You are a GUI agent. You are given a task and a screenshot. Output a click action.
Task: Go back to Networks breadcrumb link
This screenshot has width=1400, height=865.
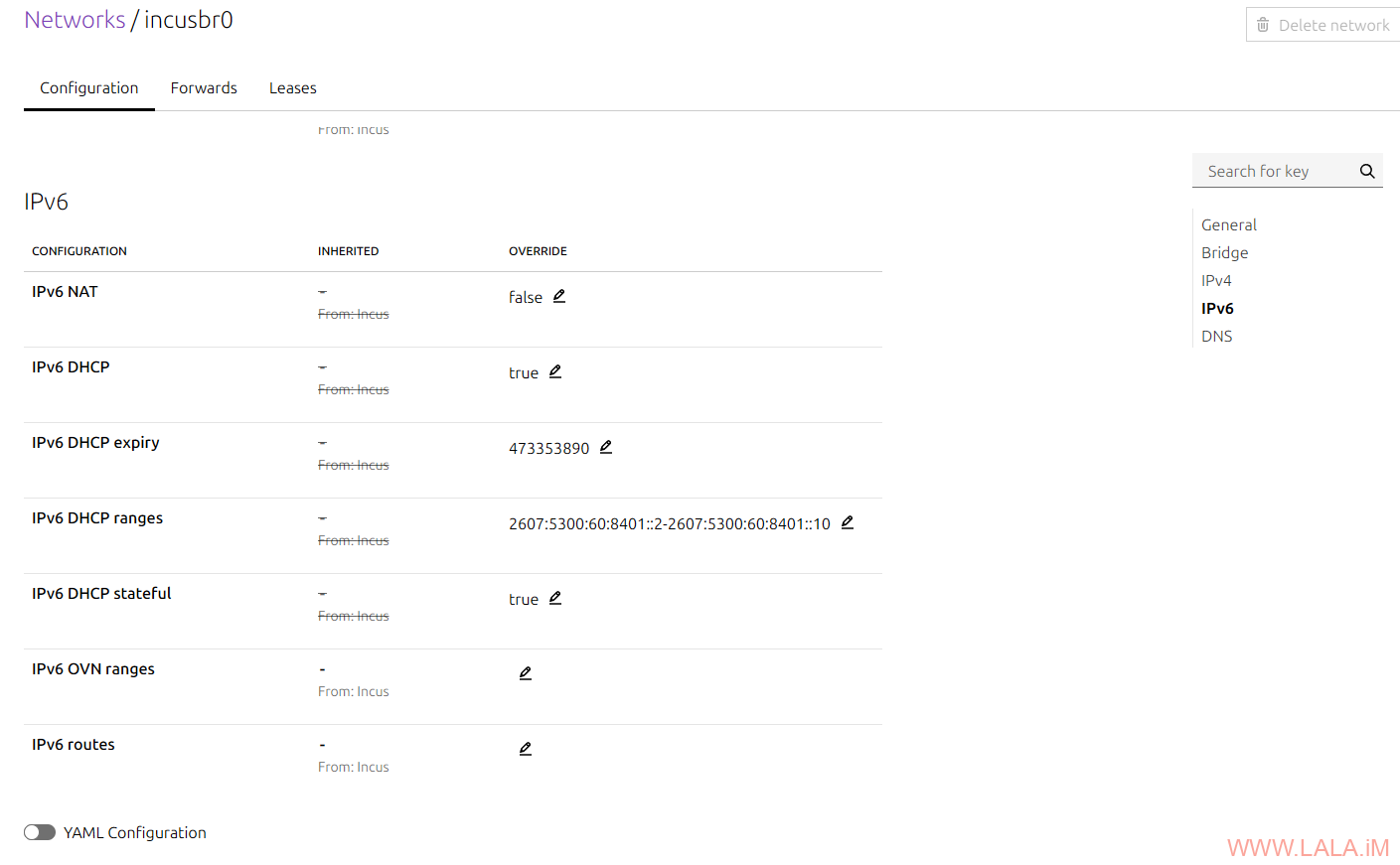(x=75, y=20)
